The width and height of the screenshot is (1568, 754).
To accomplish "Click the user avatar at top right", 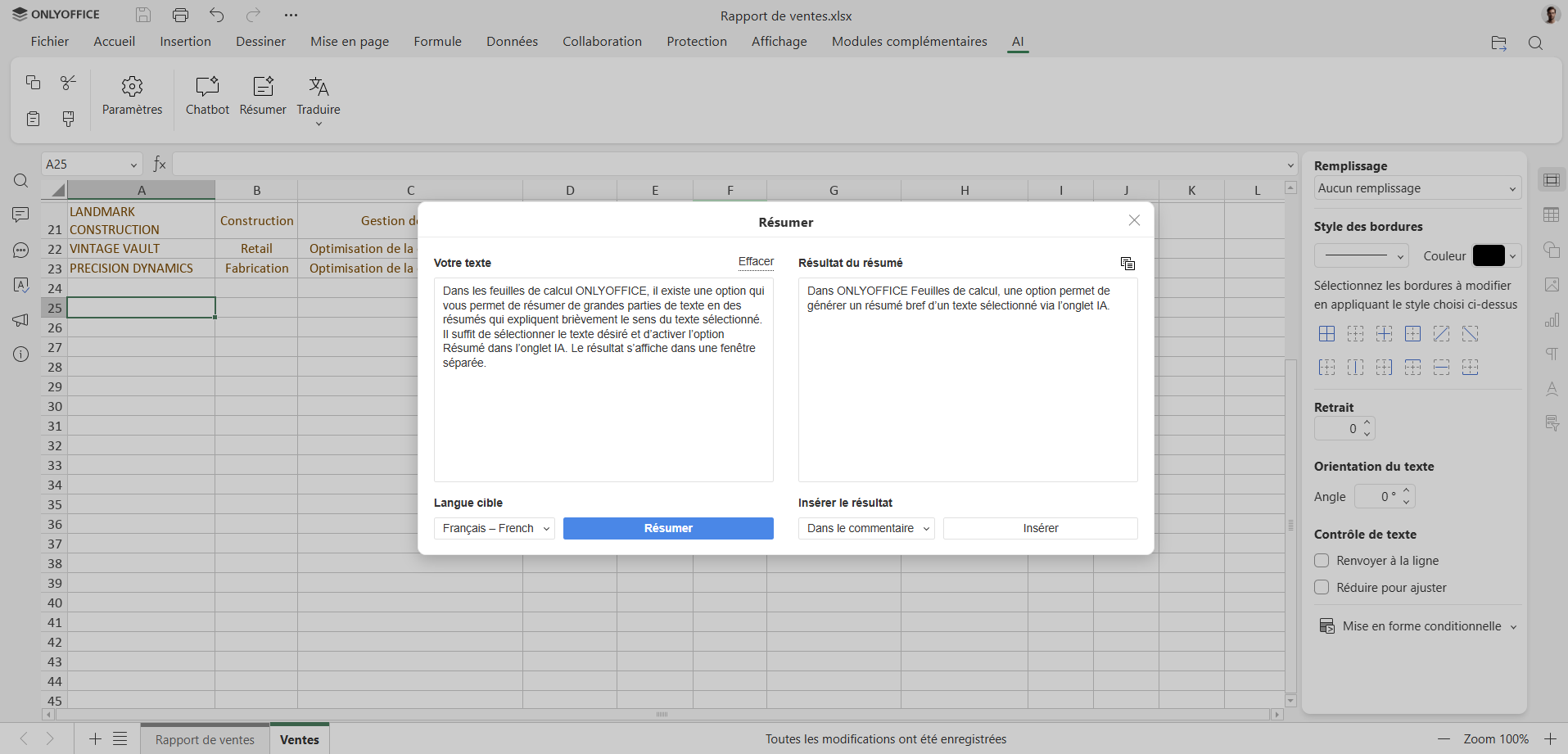I will pyautogui.click(x=1550, y=15).
